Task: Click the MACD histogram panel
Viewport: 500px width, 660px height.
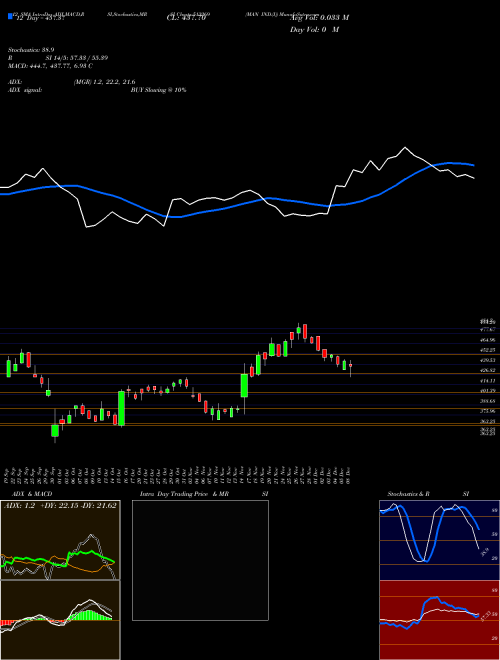Action: pos(60,620)
